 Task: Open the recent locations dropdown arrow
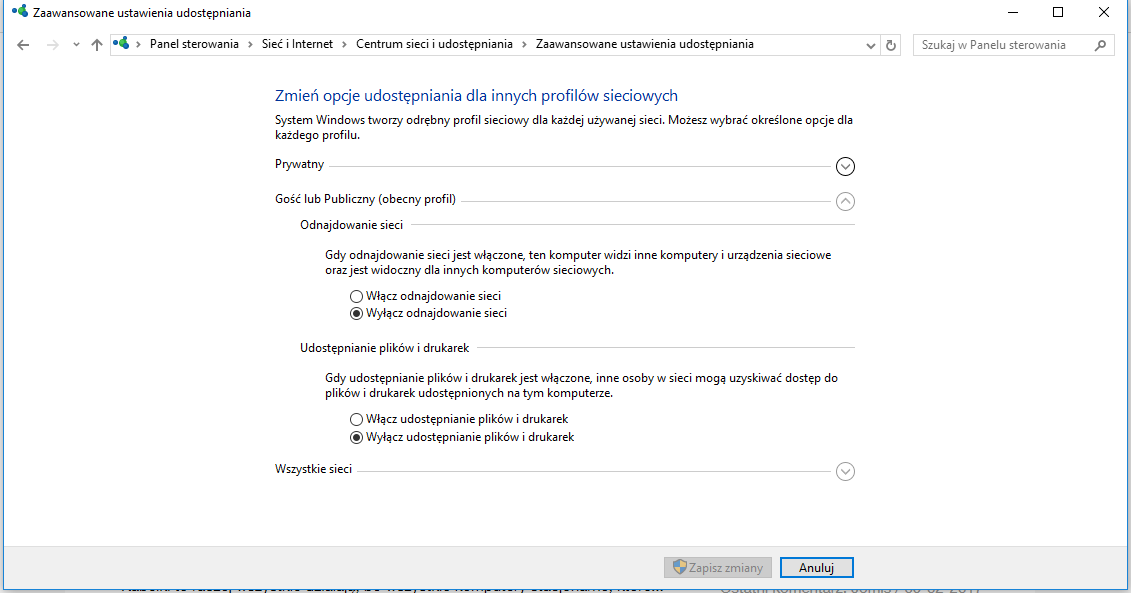76,45
